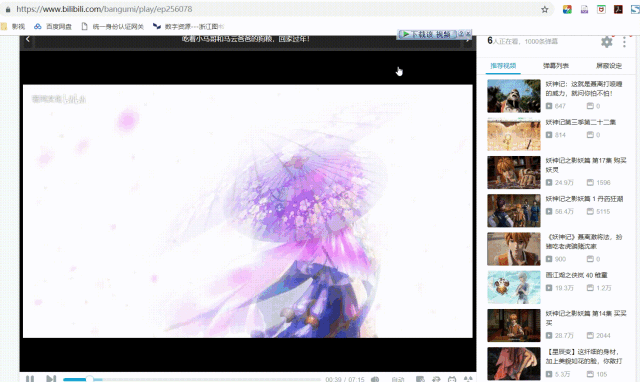Toggle fullscreen mode icon in player
The width and height of the screenshot is (640, 382).
click(468, 379)
